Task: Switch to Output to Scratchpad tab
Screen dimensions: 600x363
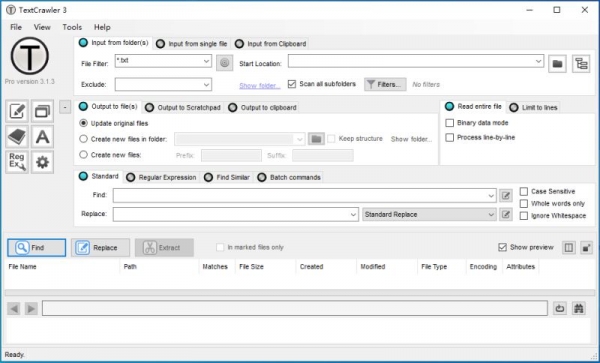Action: pos(183,107)
